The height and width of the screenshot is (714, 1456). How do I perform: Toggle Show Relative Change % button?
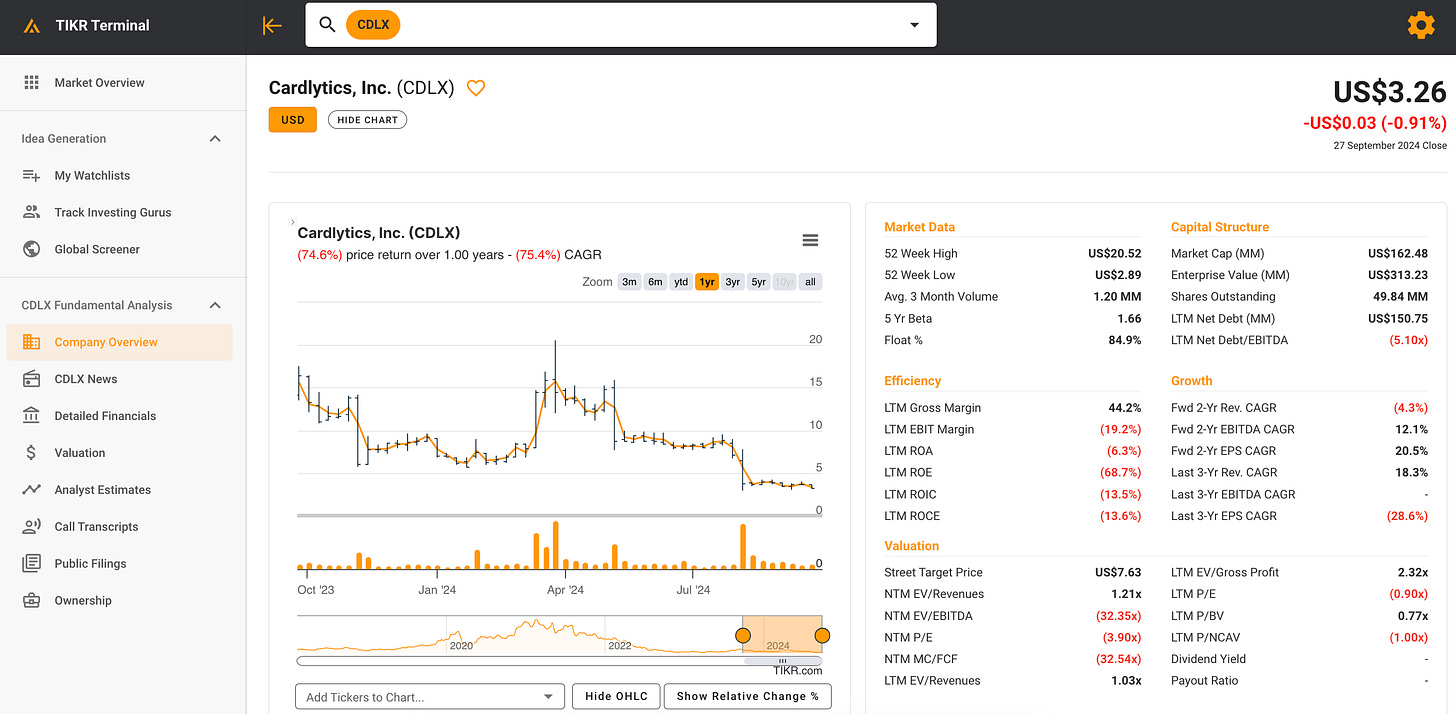(x=748, y=696)
